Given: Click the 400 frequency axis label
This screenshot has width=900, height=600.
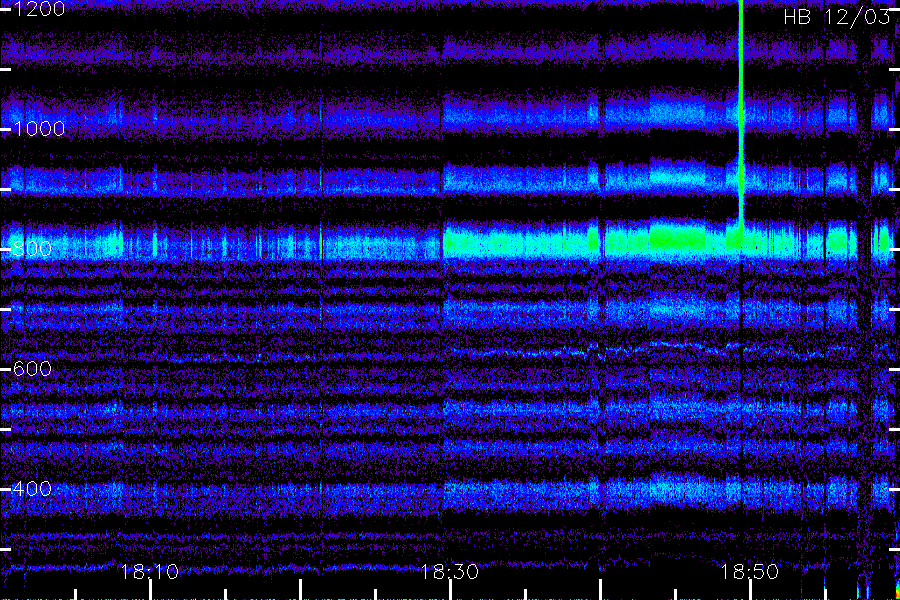Looking at the screenshot, I should tap(32, 489).
